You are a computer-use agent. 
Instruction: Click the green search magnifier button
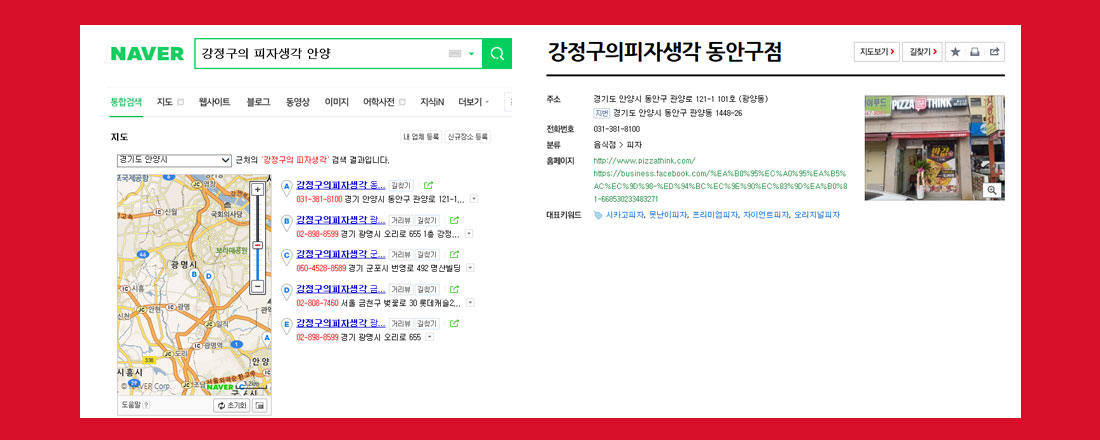[x=497, y=53]
